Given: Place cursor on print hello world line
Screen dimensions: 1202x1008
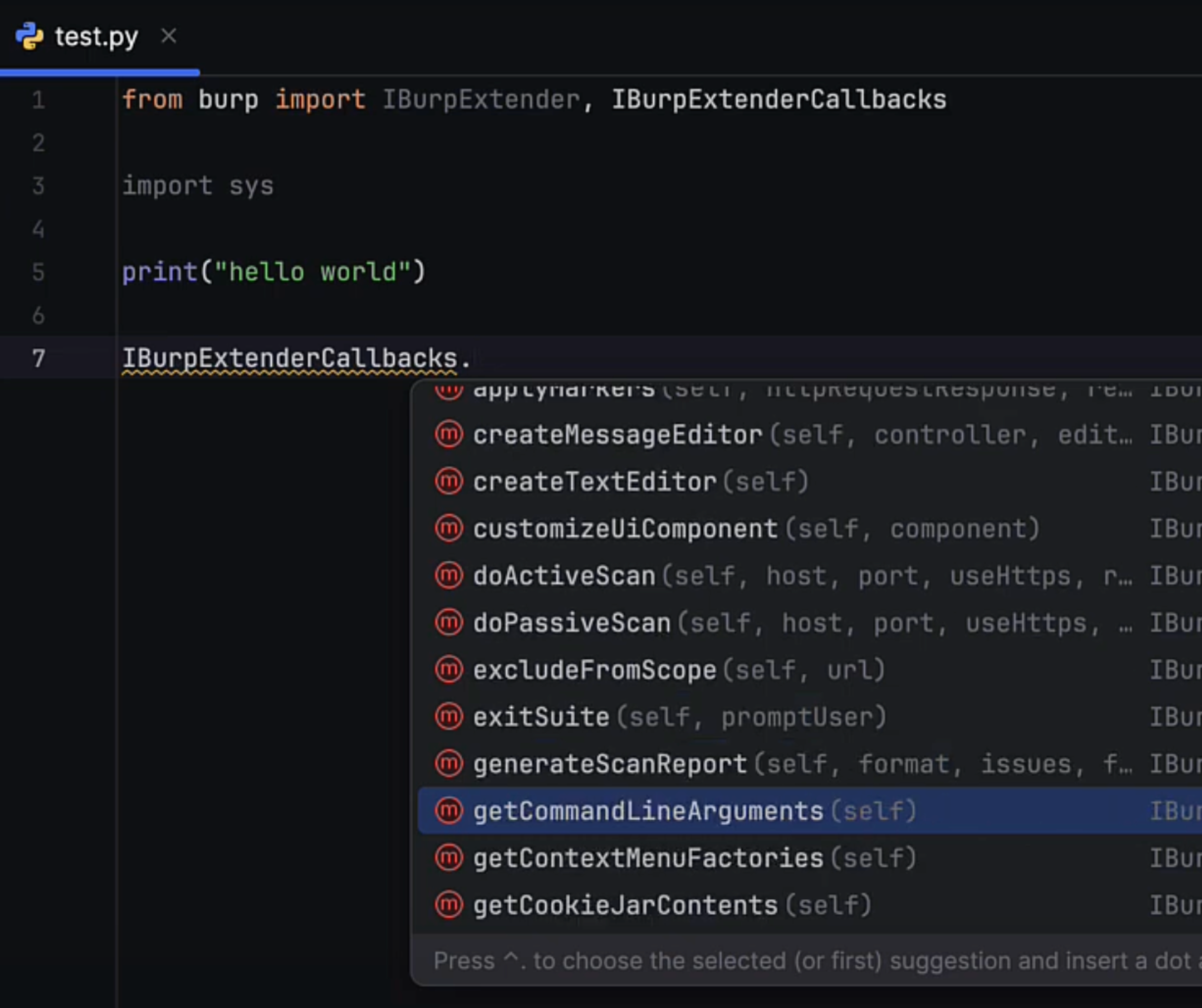Looking at the screenshot, I should 274,272.
